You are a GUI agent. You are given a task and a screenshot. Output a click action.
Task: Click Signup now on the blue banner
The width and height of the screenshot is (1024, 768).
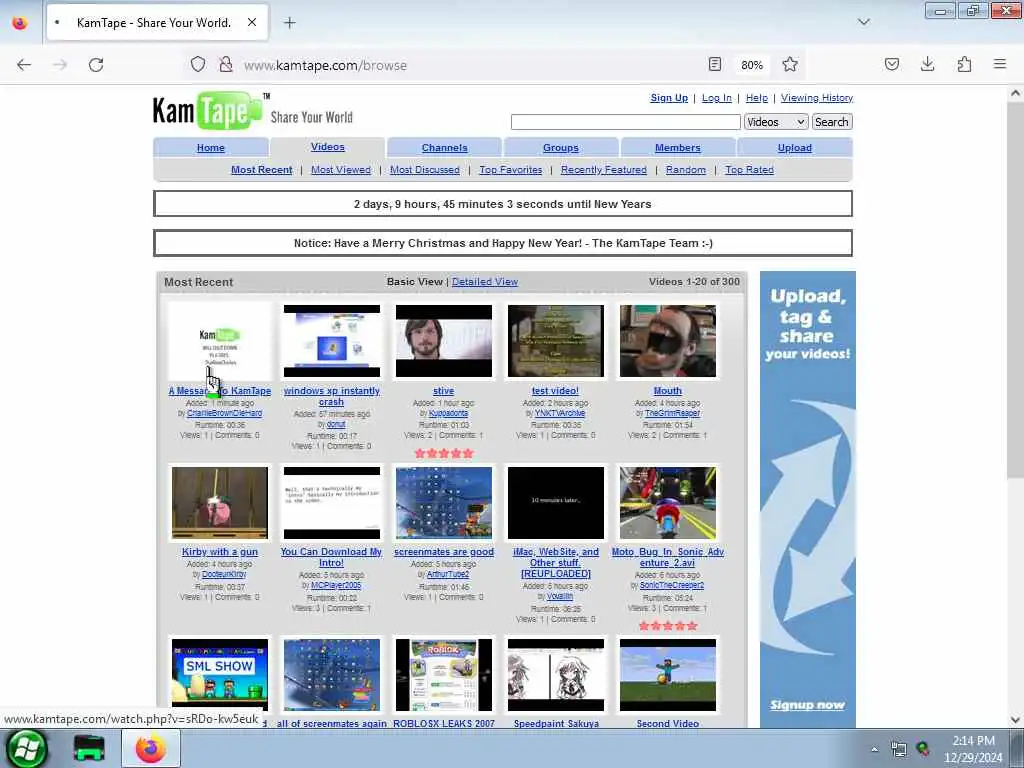pos(807,705)
